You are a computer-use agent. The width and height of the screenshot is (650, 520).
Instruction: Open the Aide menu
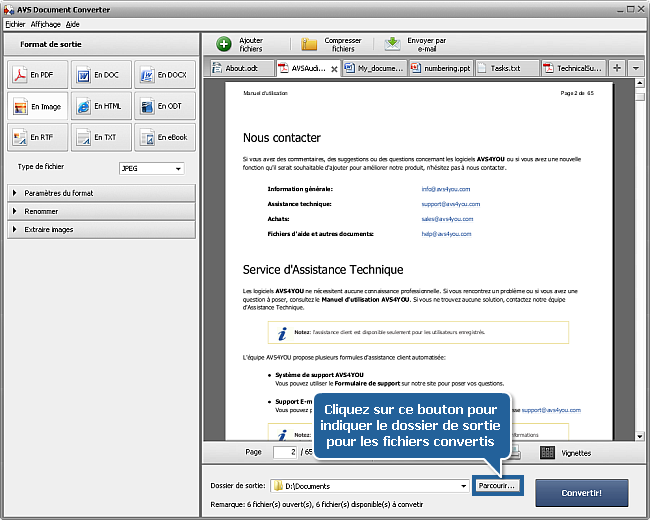73,24
